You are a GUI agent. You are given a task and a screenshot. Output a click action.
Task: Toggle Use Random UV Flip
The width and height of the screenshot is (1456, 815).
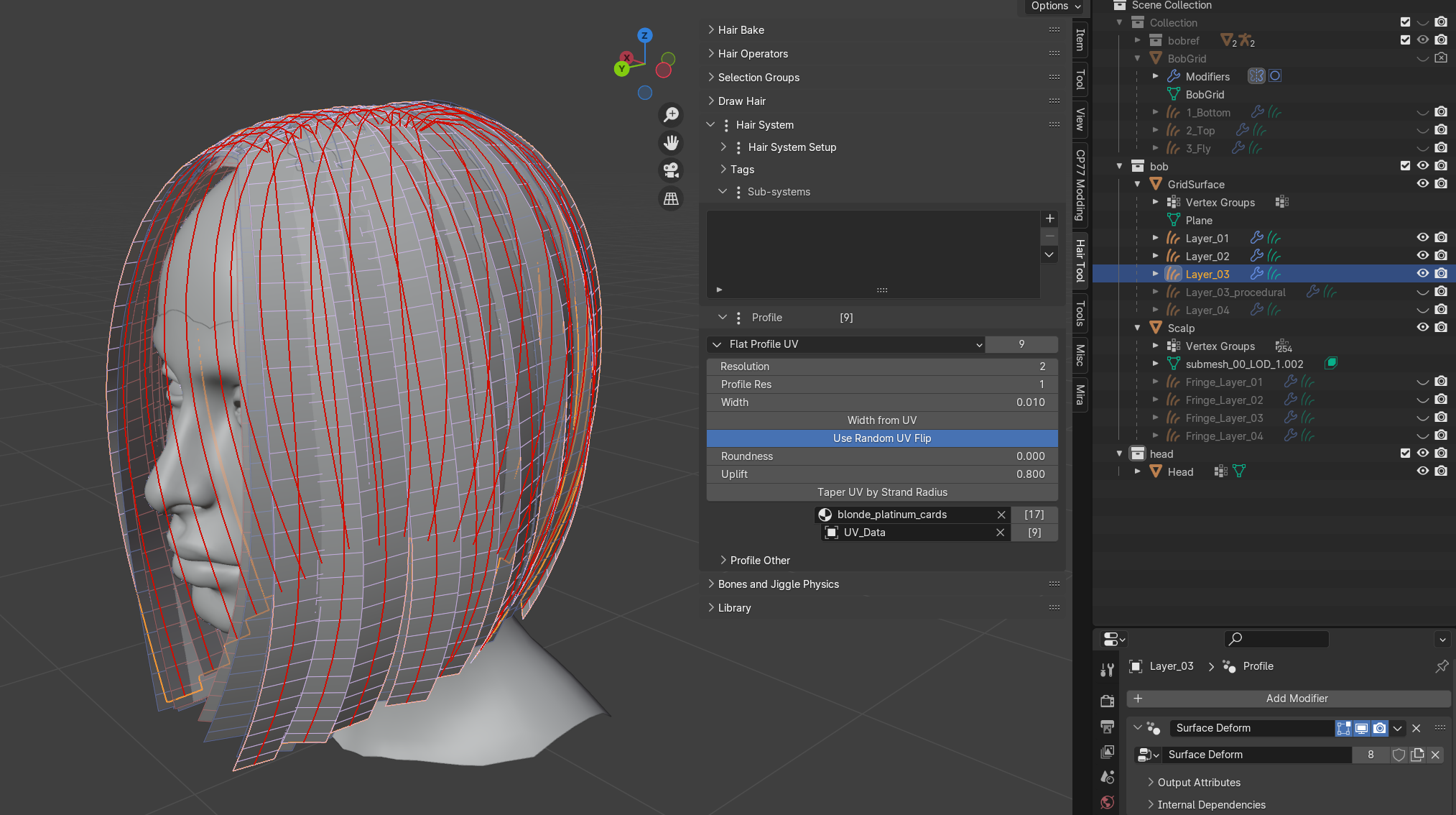click(881, 438)
